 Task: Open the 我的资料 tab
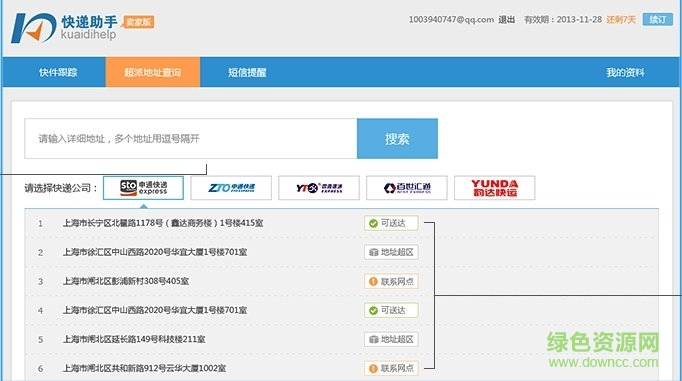point(625,72)
